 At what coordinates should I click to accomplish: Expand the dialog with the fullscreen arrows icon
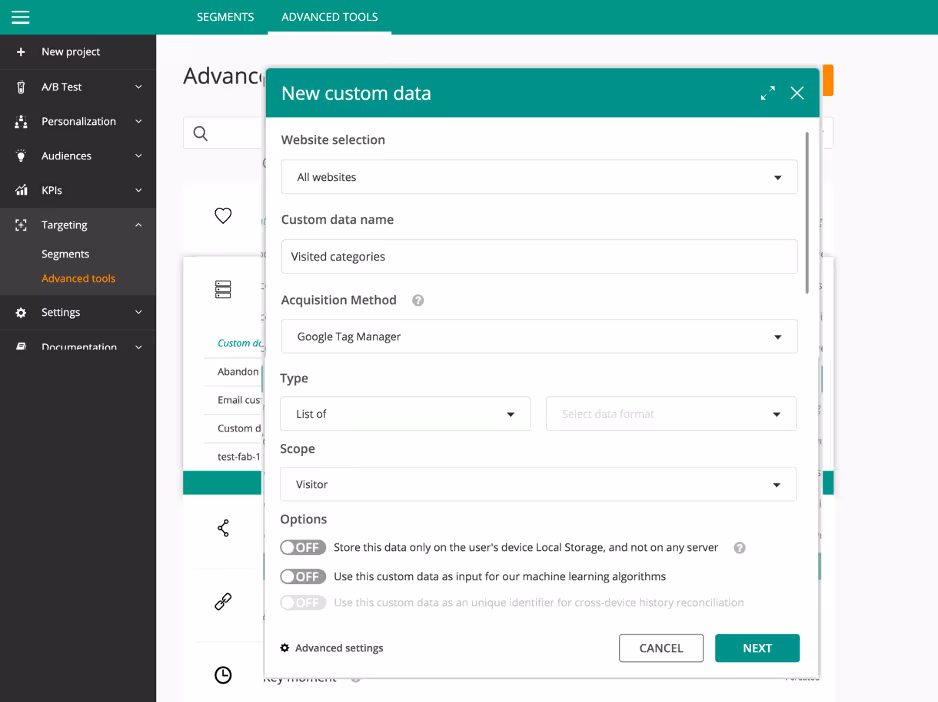768,93
